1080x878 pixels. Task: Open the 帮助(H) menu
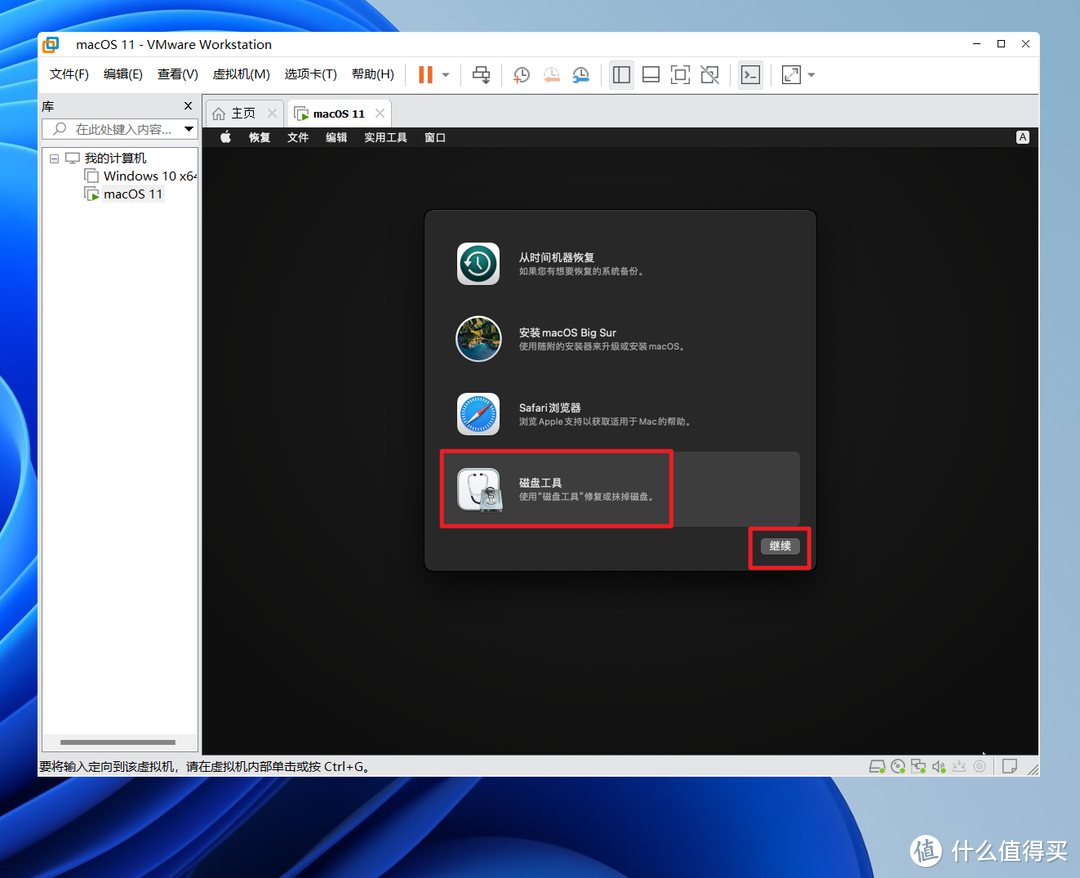click(373, 74)
